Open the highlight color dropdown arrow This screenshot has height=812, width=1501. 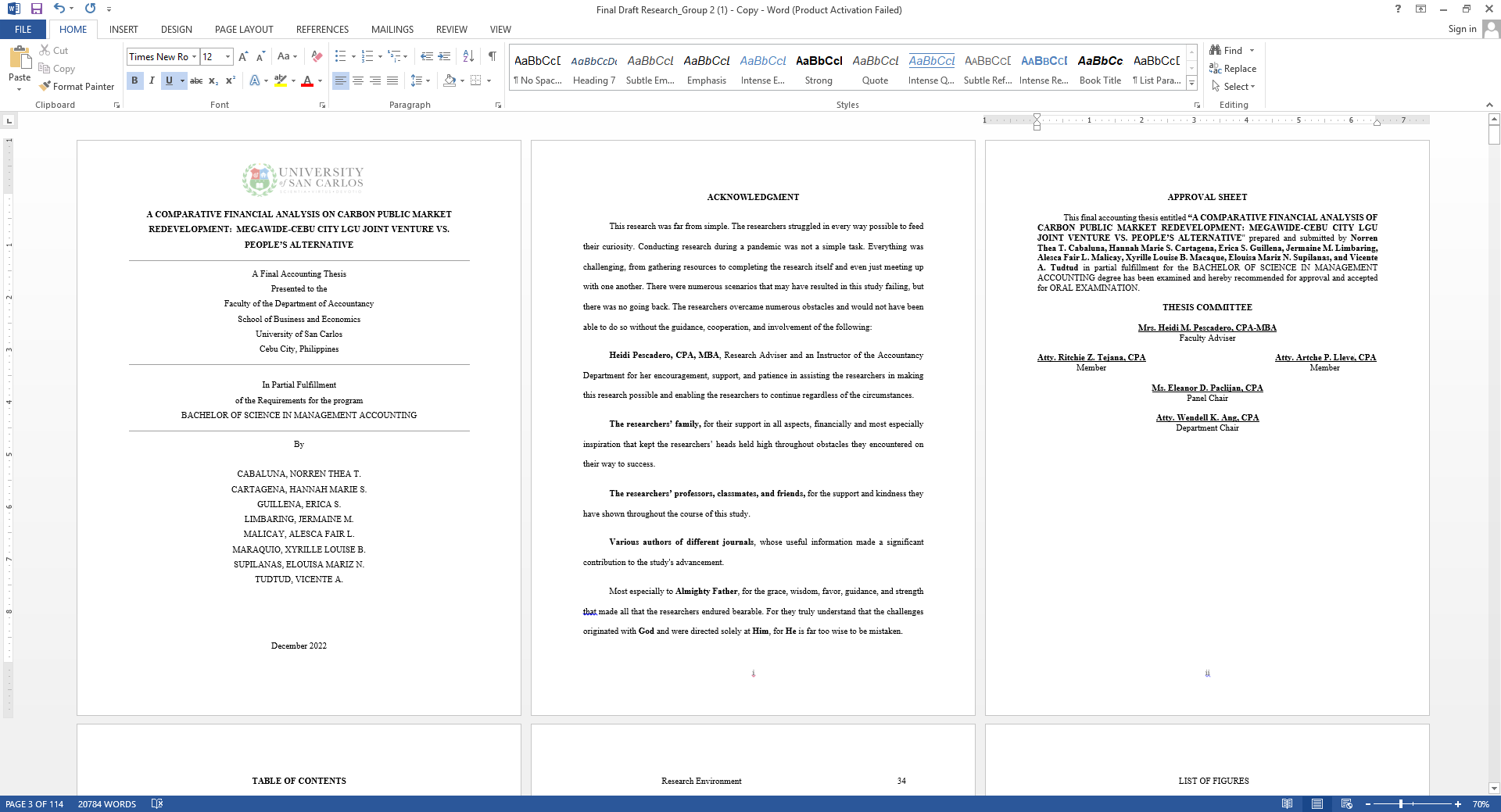(x=293, y=80)
